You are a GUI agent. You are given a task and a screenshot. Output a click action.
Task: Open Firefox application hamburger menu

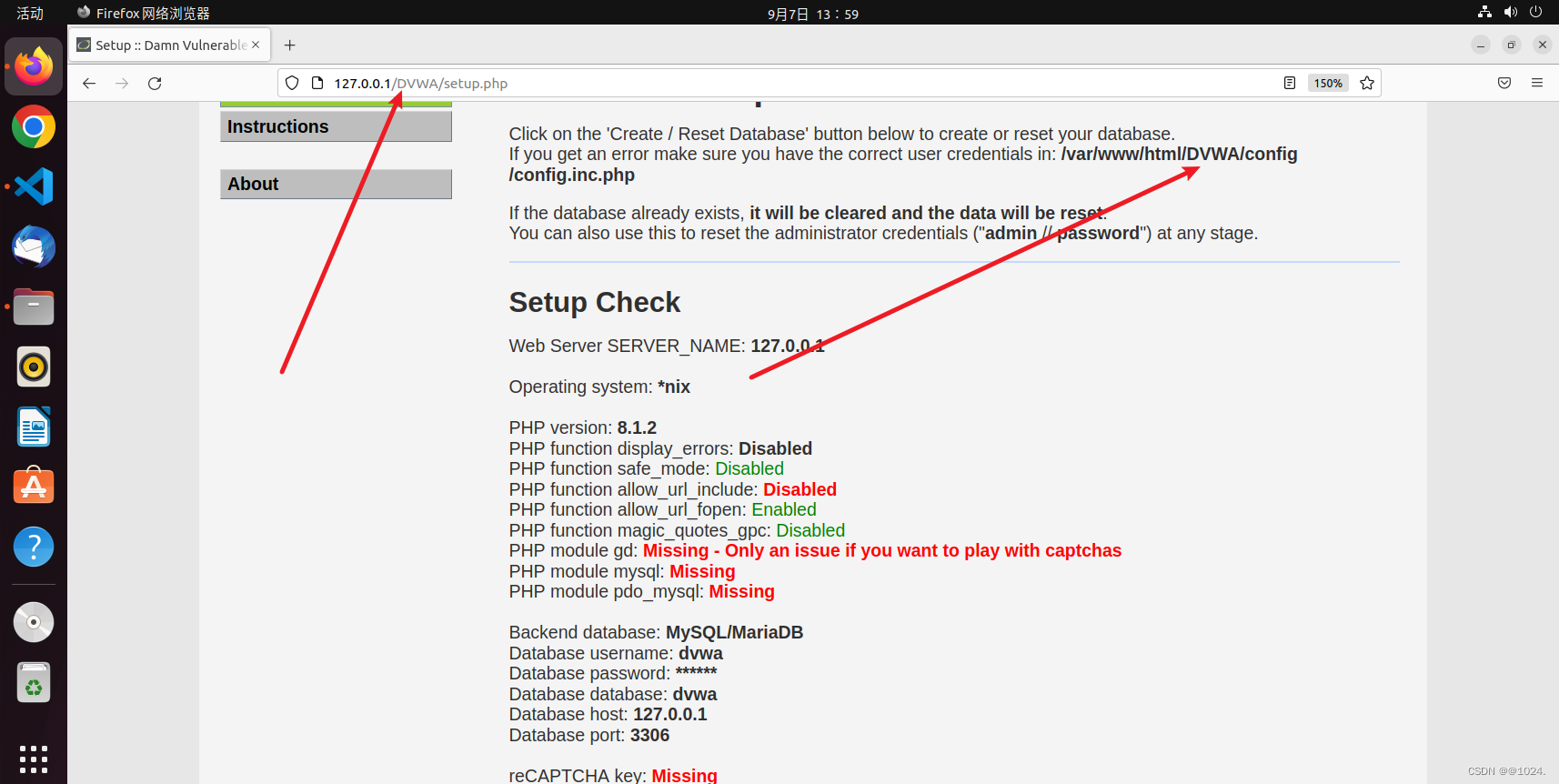(1537, 83)
